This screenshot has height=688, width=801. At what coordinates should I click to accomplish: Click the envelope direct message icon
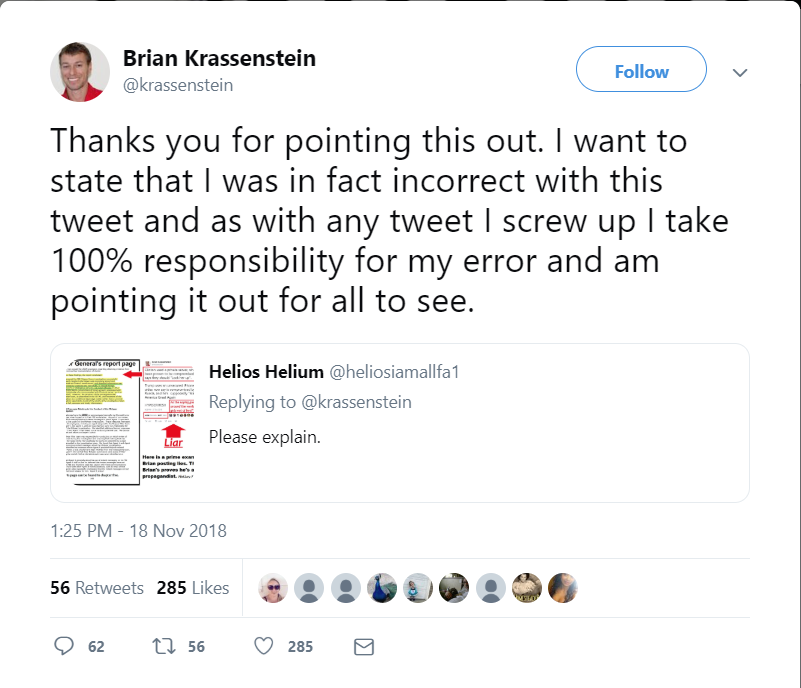(364, 646)
